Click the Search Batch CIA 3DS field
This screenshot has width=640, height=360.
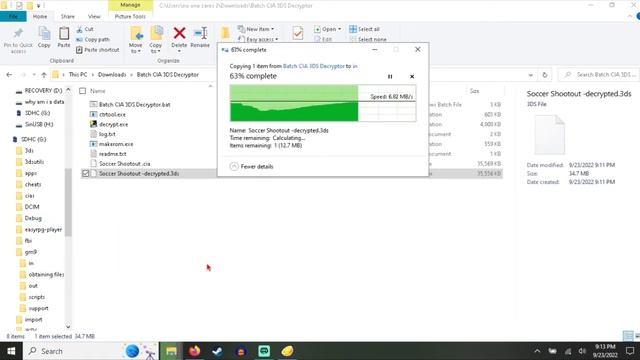coord(600,75)
